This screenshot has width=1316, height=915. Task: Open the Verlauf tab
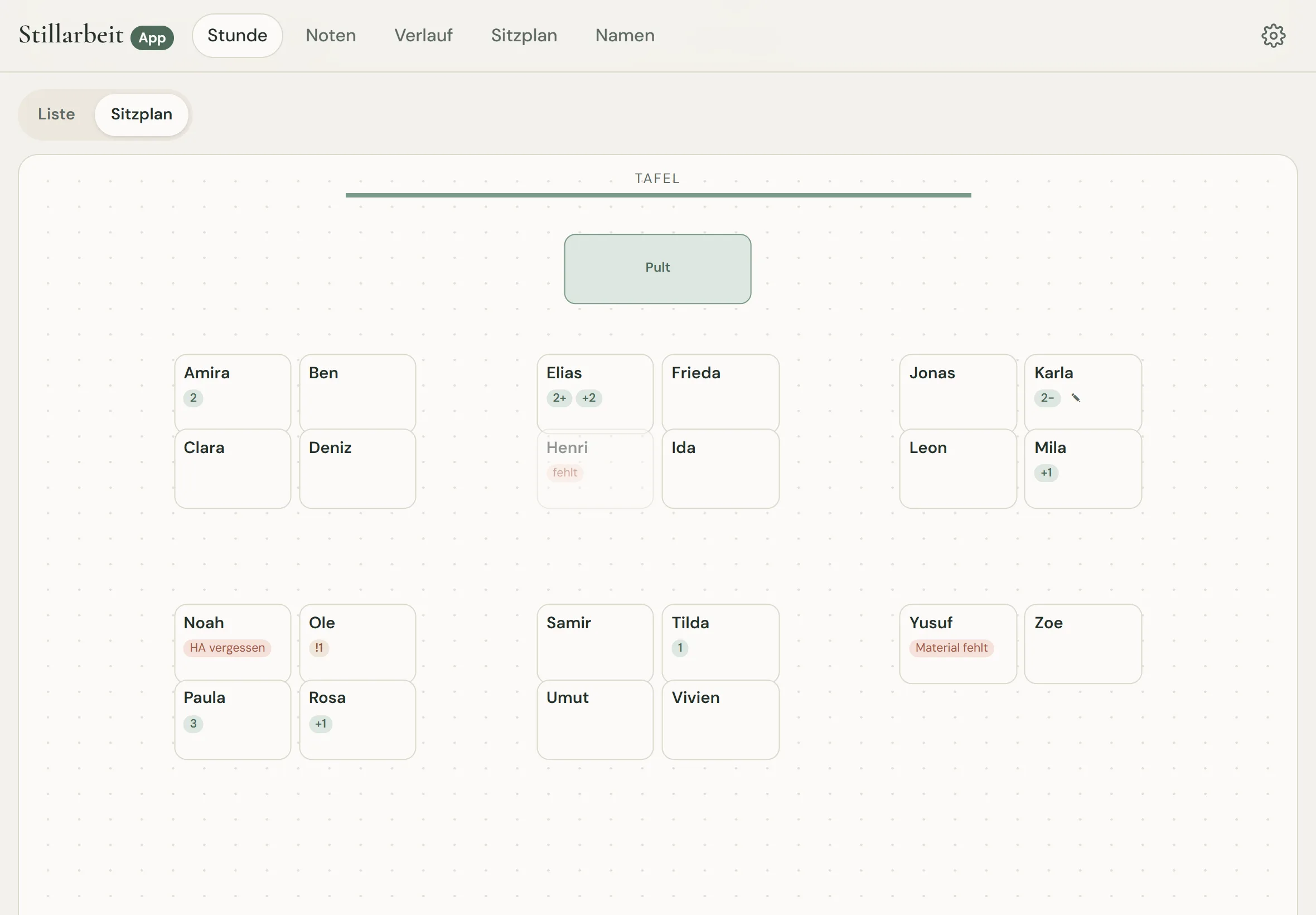click(423, 36)
